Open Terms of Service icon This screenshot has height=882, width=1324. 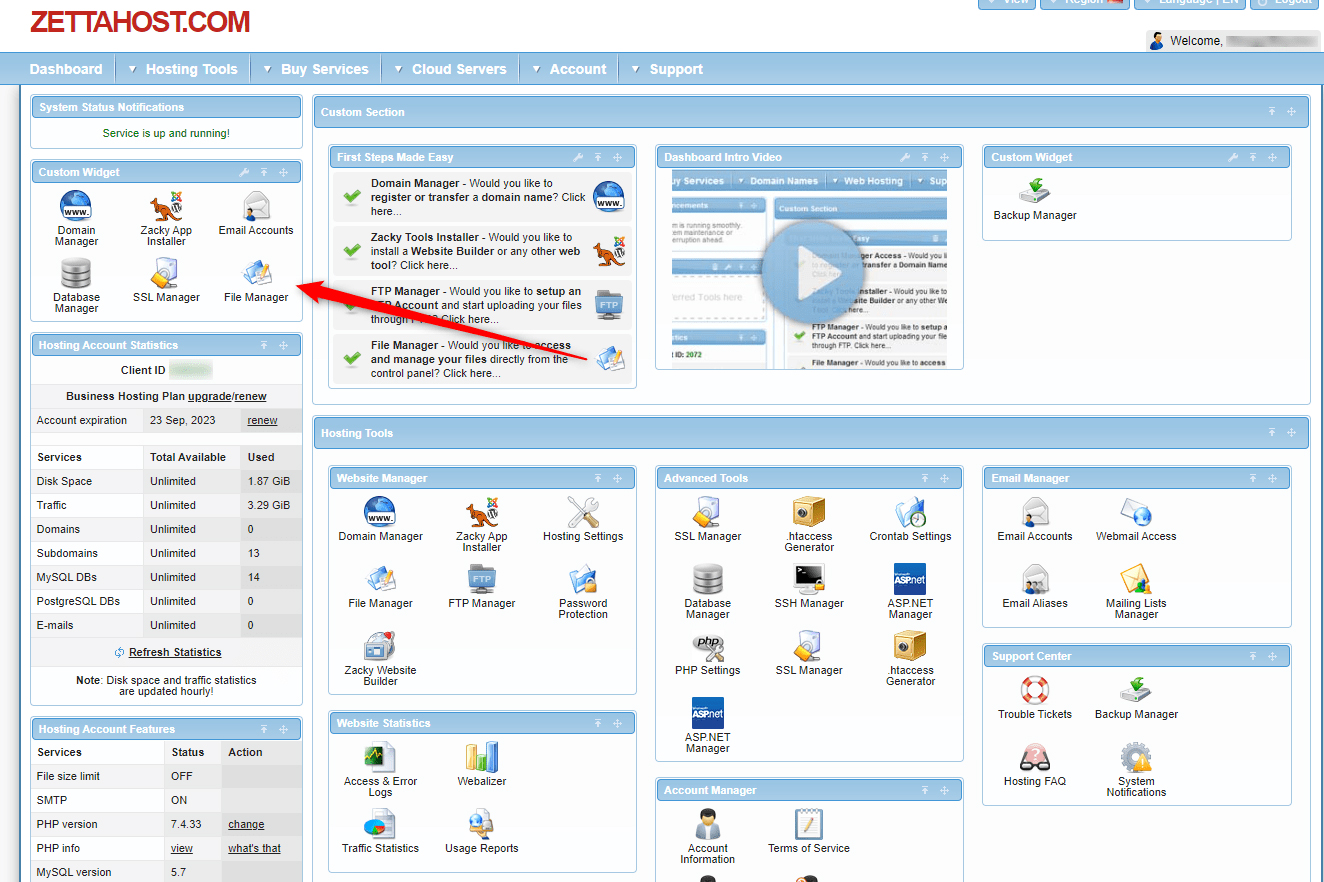(809, 832)
